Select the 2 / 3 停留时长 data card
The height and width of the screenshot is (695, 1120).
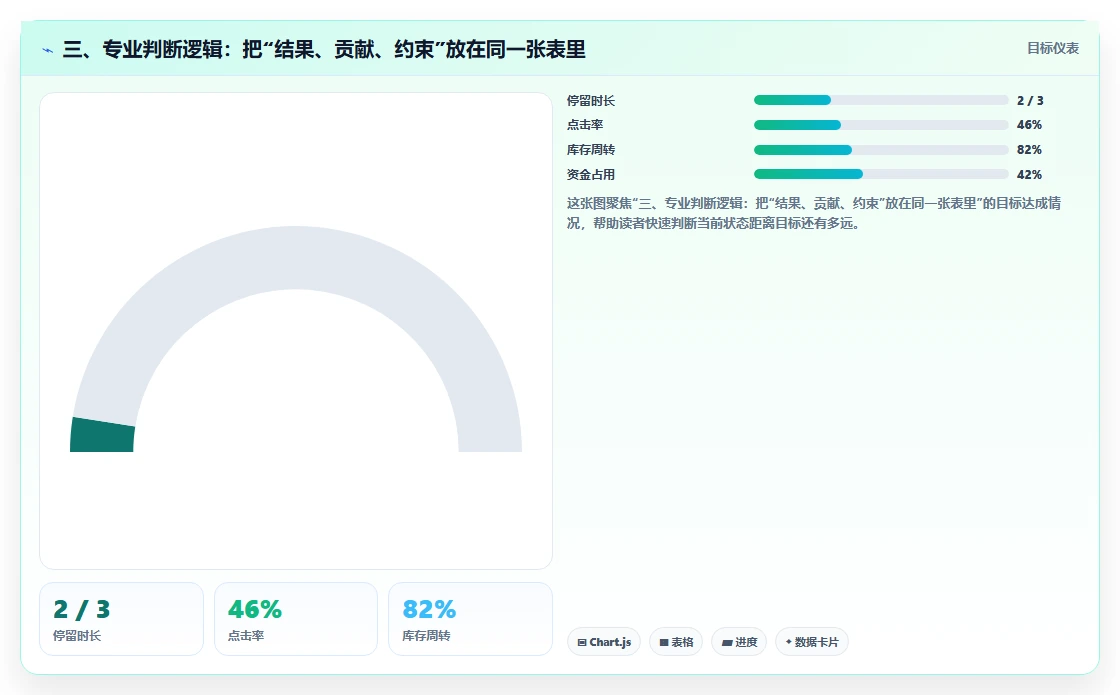[121, 619]
